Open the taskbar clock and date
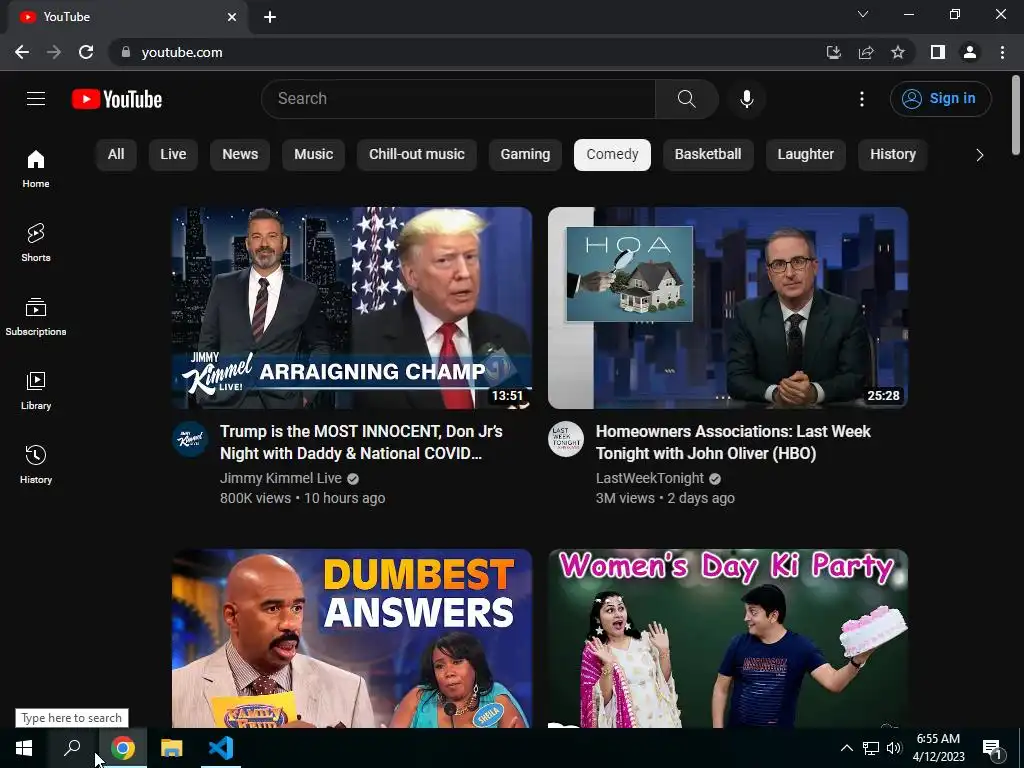This screenshot has width=1024, height=768. point(938,748)
